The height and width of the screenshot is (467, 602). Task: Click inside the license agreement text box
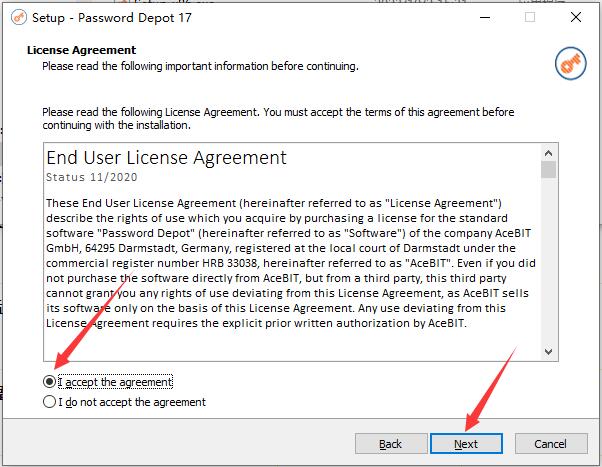292,252
